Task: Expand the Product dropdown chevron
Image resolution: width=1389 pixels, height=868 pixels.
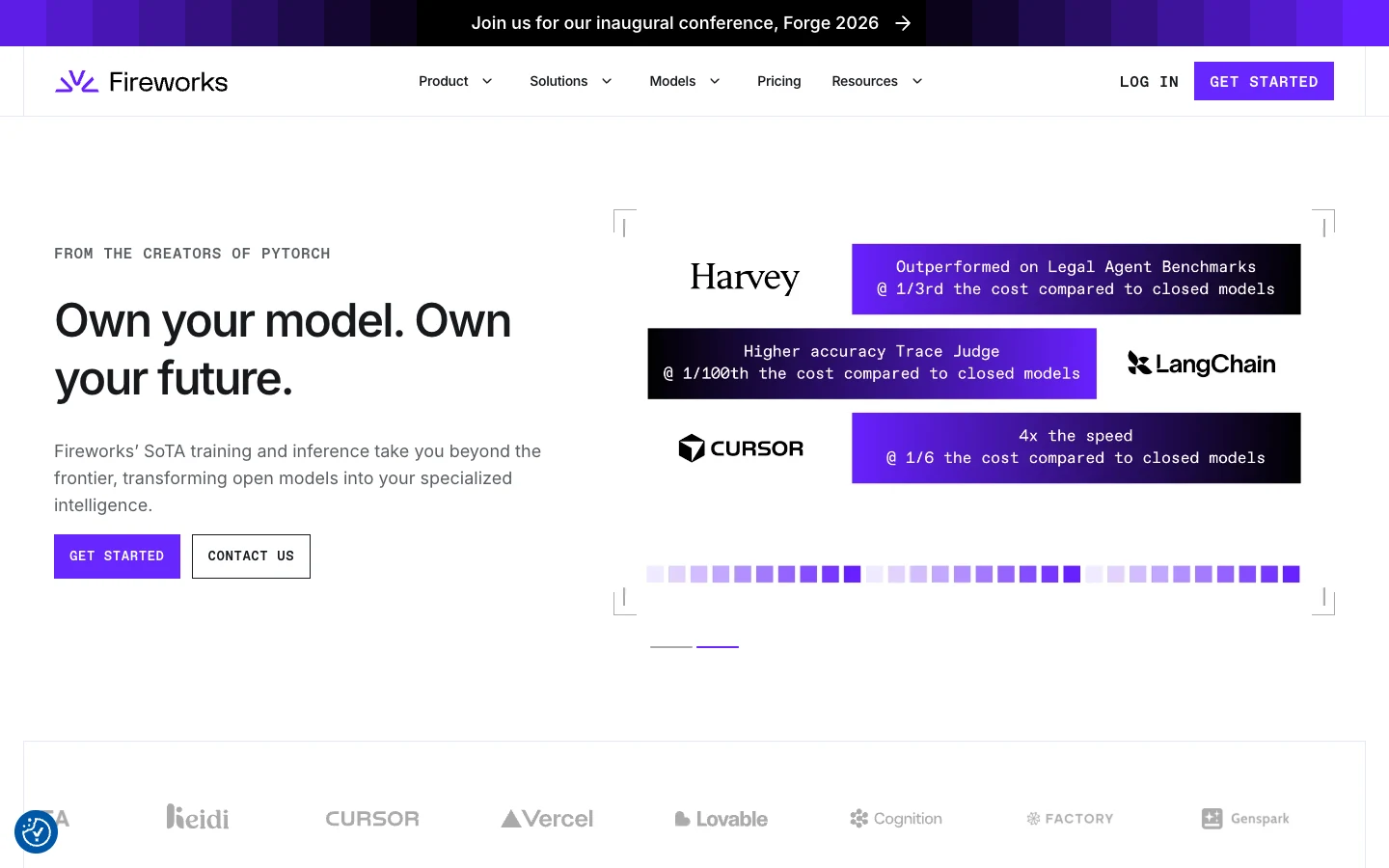Action: pos(487,81)
